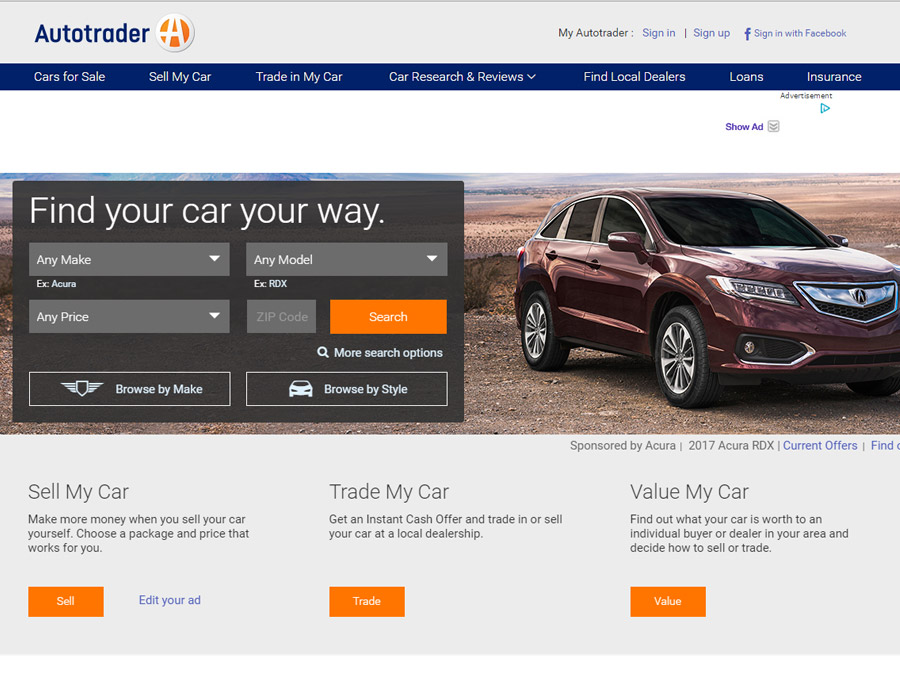Click the orange Value button
900x680 pixels.
668,601
